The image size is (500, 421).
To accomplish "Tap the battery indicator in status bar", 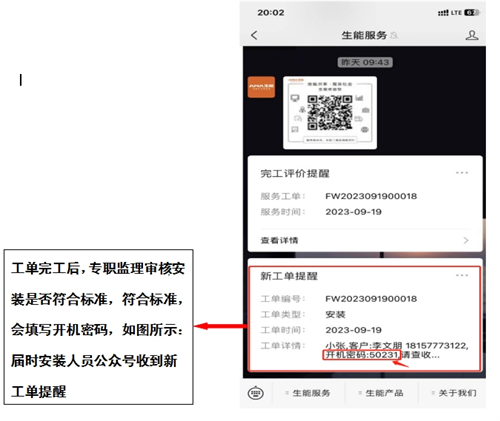I will point(472,13).
